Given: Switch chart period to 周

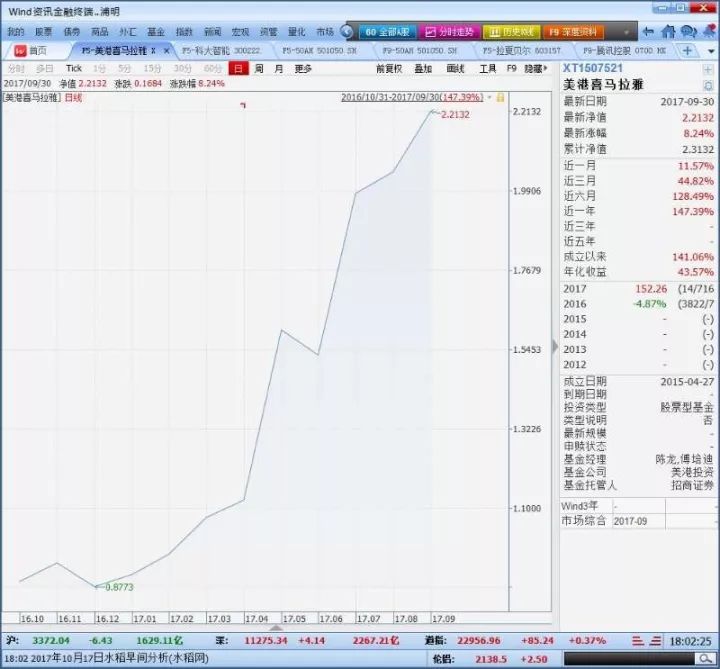Looking at the screenshot, I should pyautogui.click(x=259, y=69).
